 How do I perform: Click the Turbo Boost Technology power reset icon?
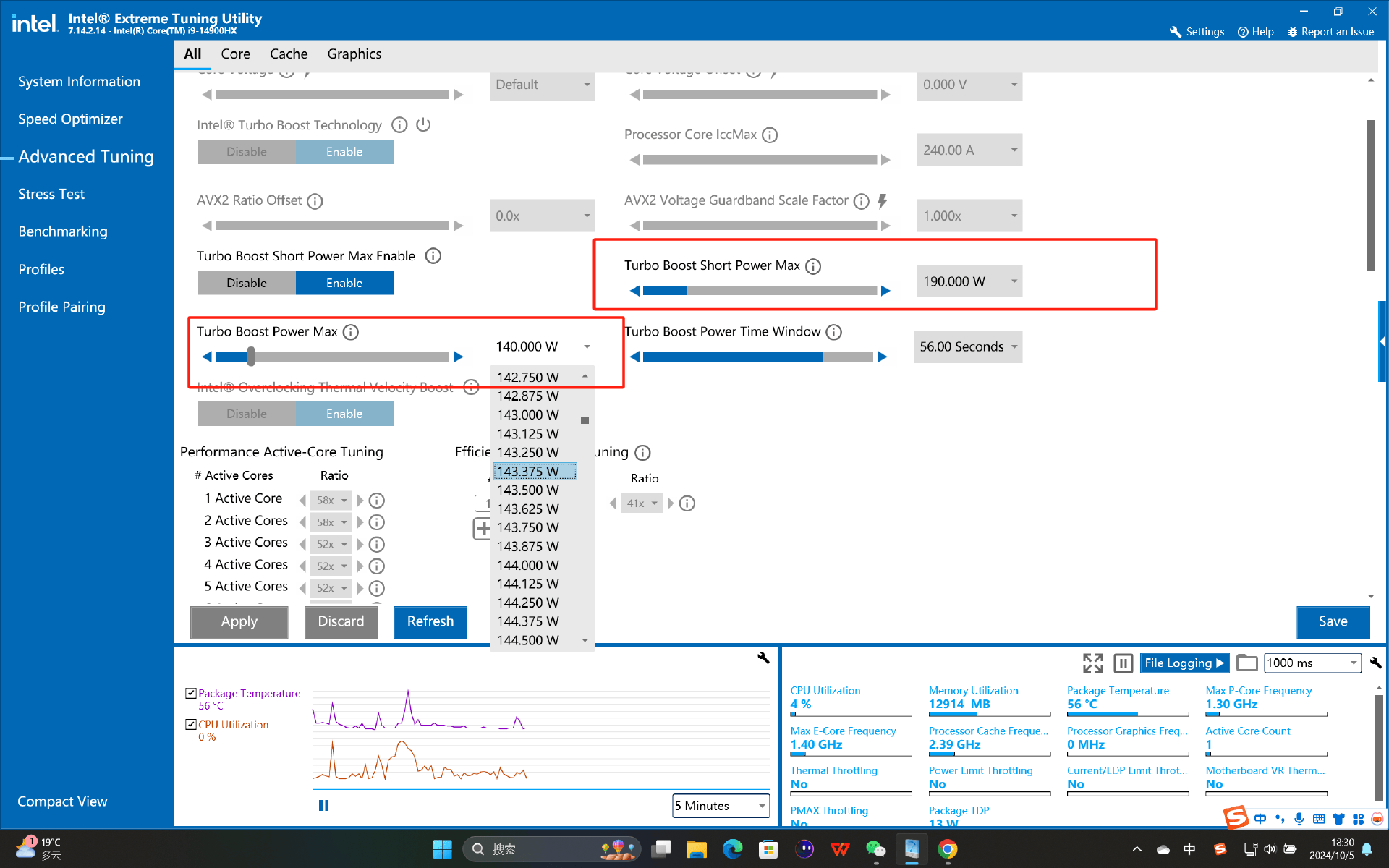point(423,125)
